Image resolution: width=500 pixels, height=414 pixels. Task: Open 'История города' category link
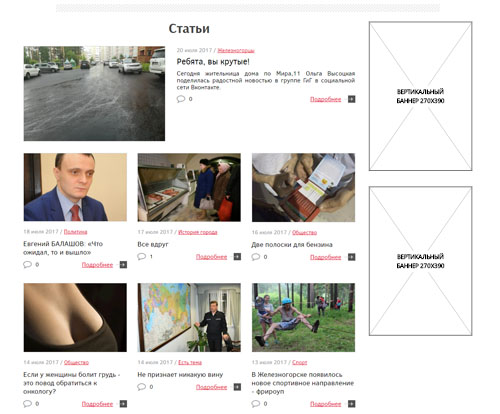pyautogui.click(x=198, y=232)
